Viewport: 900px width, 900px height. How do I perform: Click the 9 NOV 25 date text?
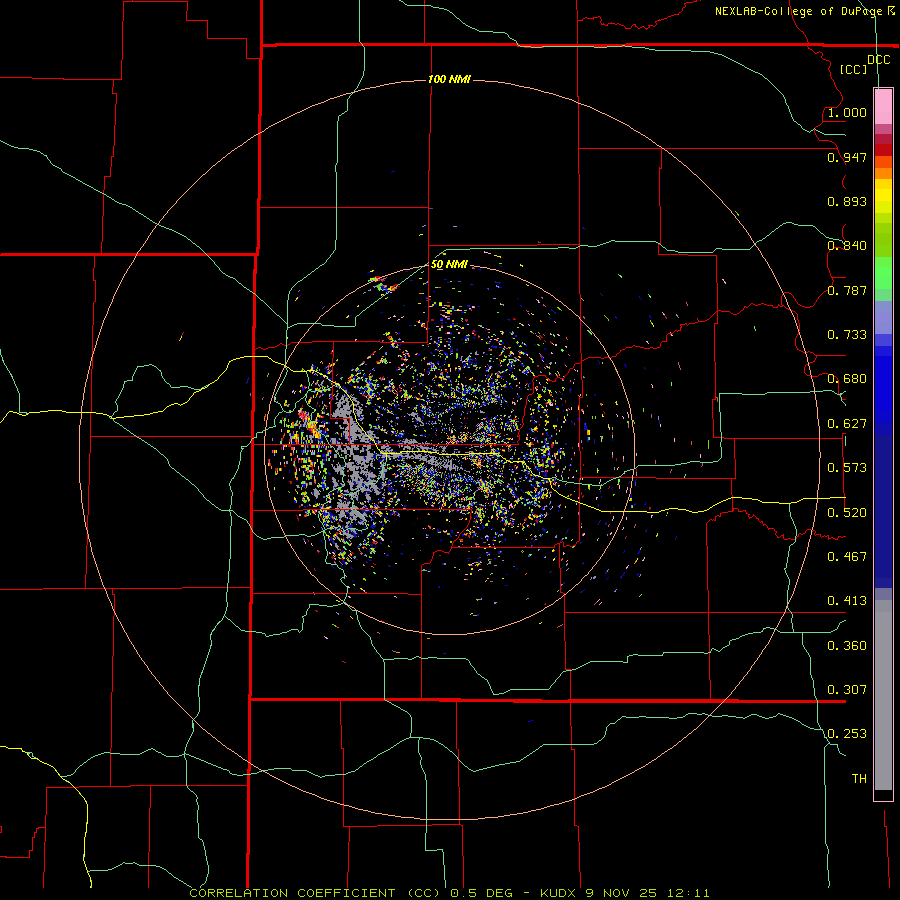pos(623,893)
